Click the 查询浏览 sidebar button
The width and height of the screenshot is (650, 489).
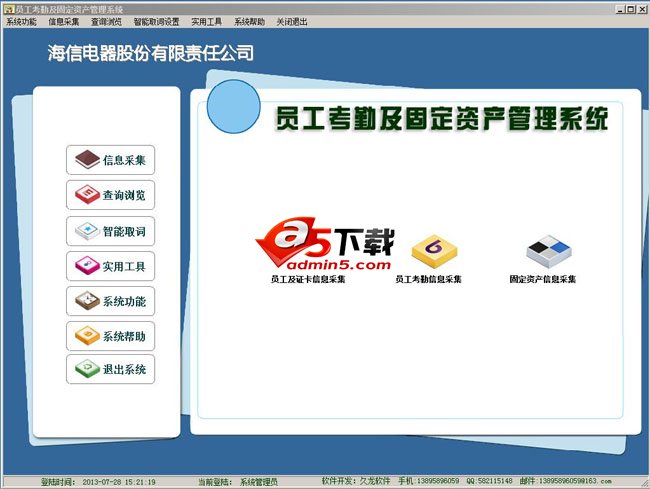pyautogui.click(x=110, y=195)
